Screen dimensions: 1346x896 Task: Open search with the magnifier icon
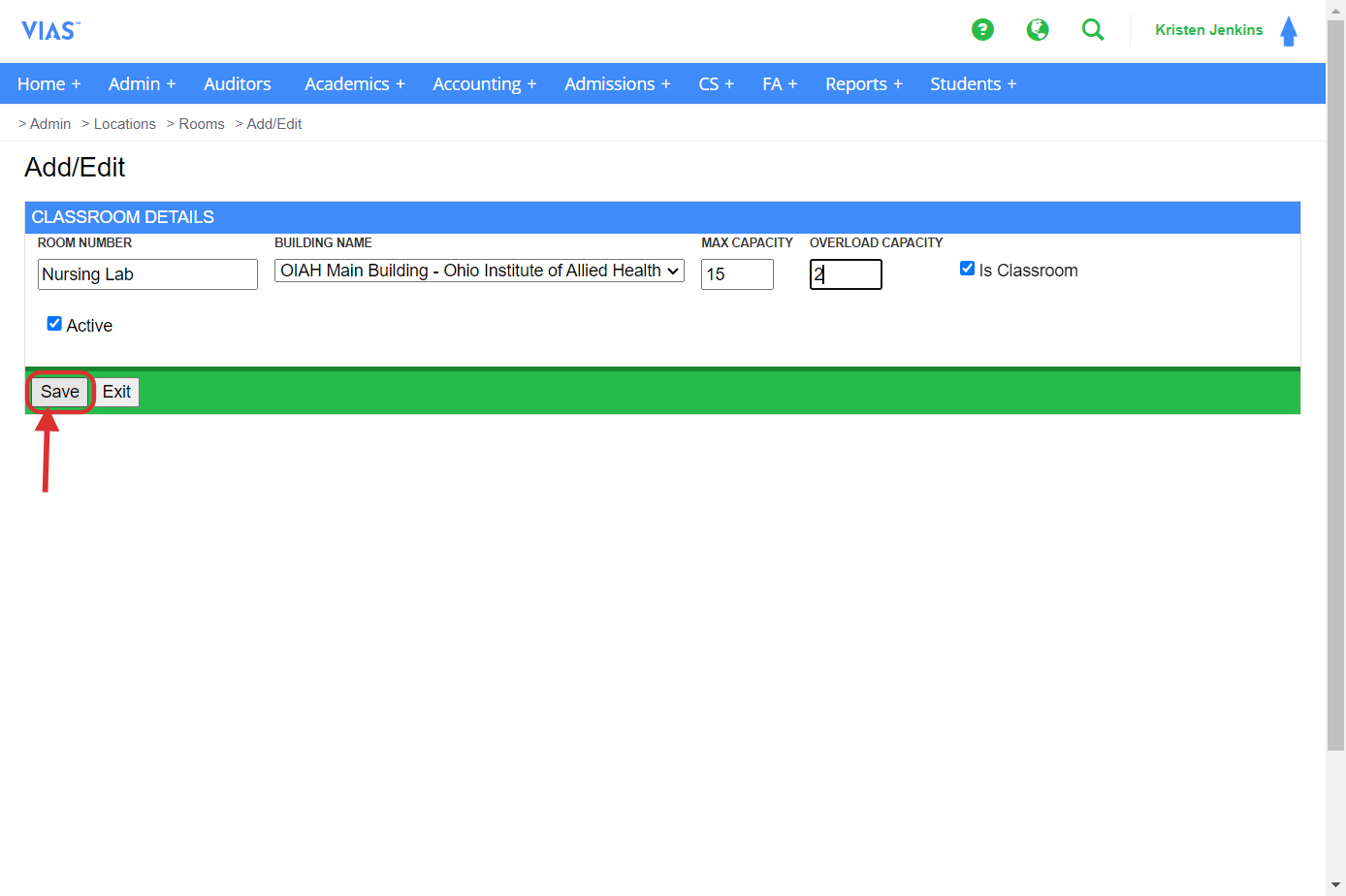(1093, 30)
